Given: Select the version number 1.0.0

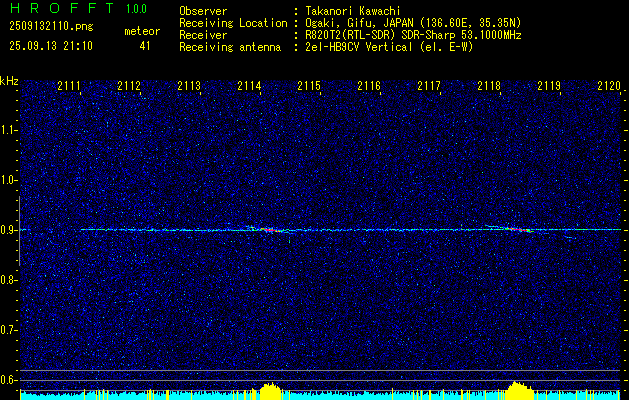Looking at the screenshot, I should 136,8.
